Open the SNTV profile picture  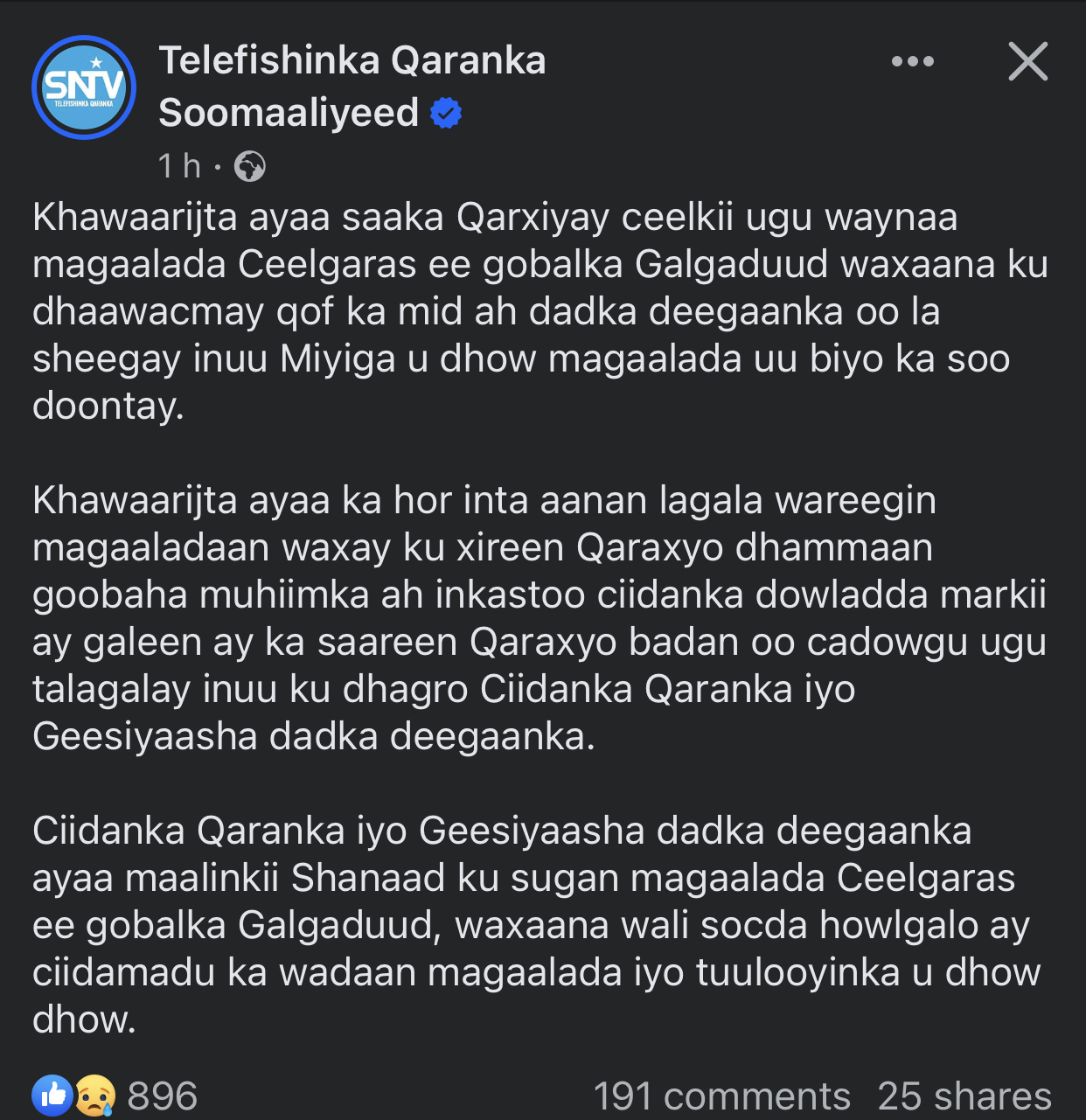(84, 87)
